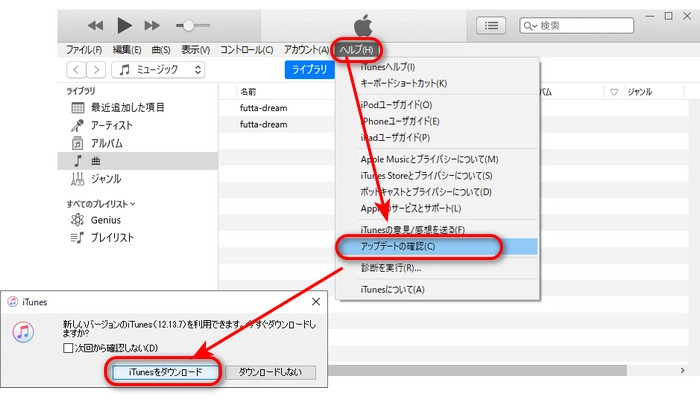Click the ヘルプ(H) menu
This screenshot has height=407, width=700.
(x=356, y=50)
